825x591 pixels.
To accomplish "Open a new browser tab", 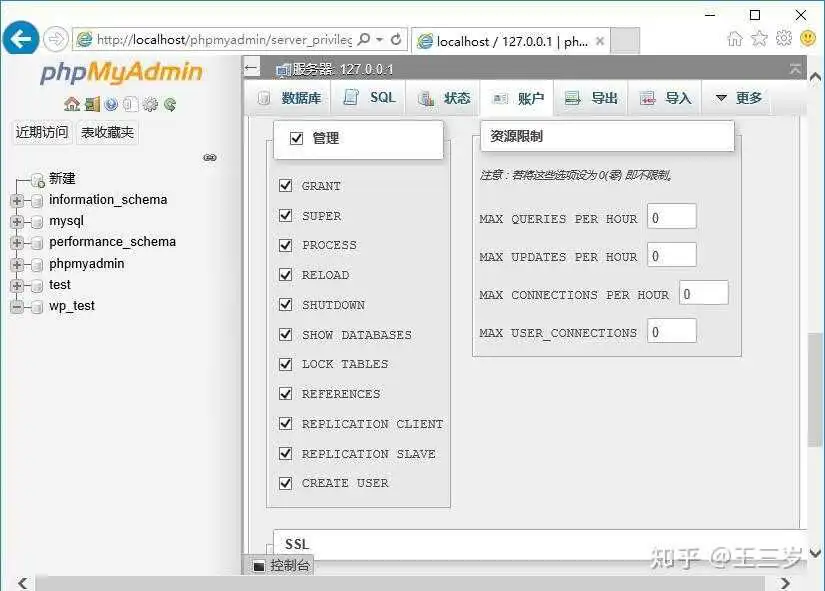I will (626, 41).
